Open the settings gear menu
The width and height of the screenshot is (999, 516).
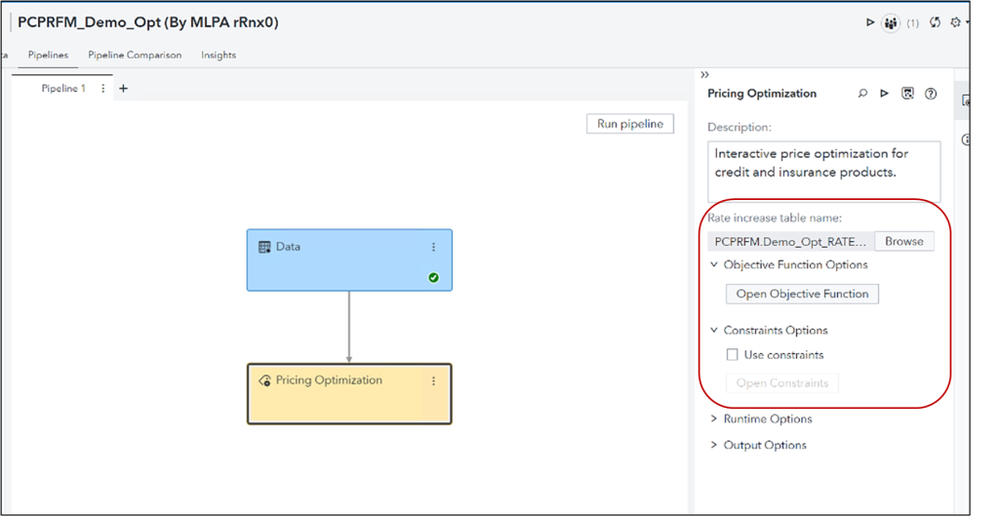pos(956,22)
